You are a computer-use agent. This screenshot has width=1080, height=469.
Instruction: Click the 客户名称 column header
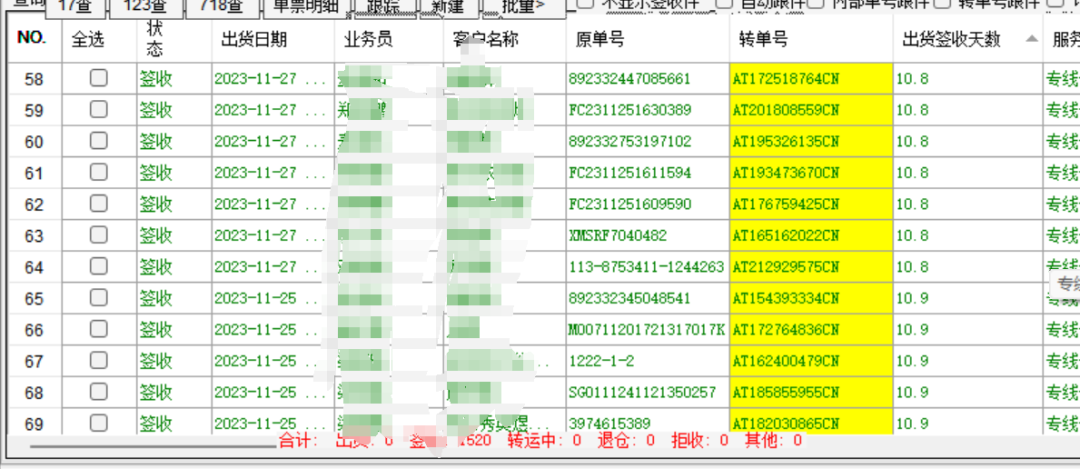coord(490,40)
